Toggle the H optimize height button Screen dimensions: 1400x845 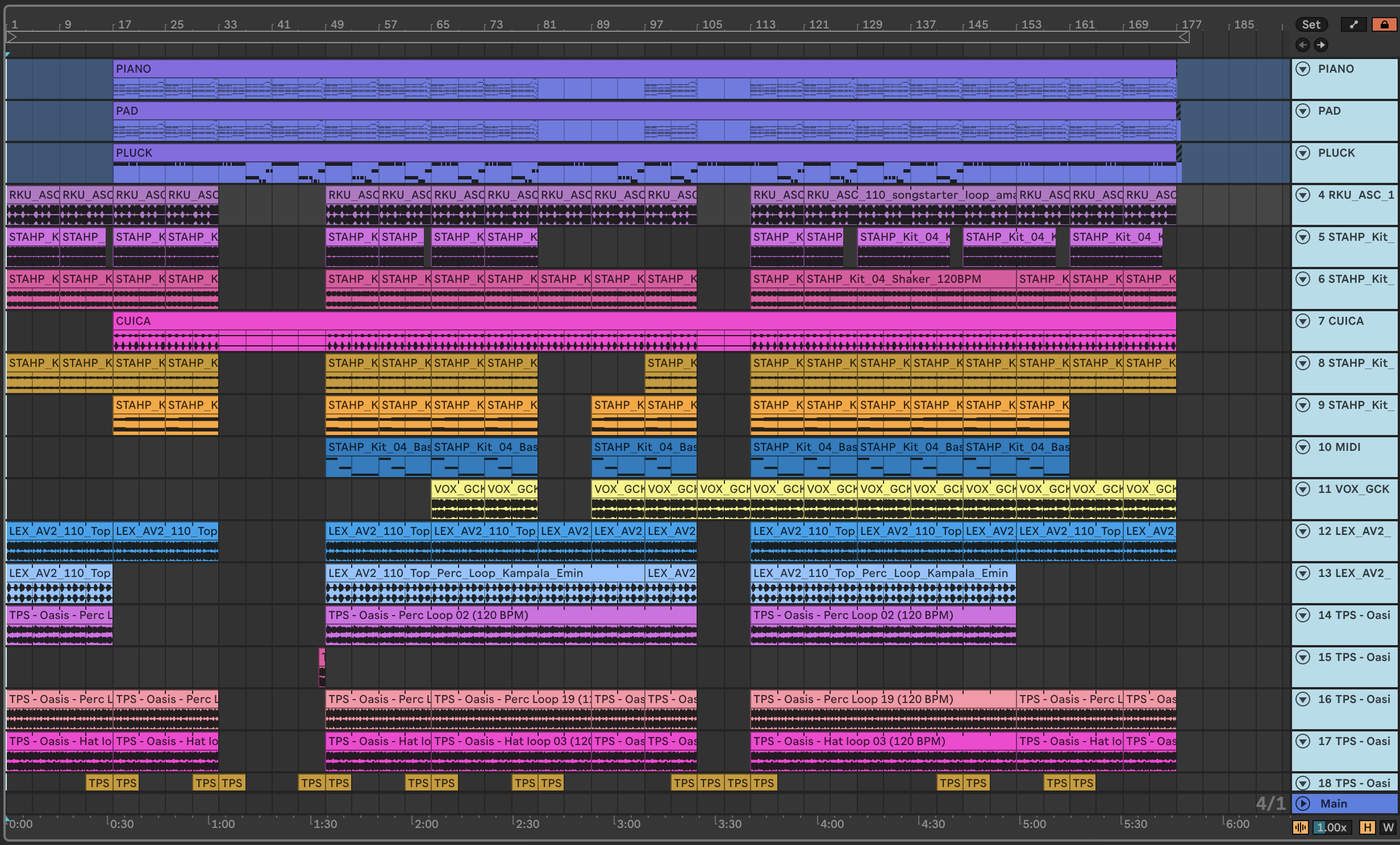coord(1367,827)
